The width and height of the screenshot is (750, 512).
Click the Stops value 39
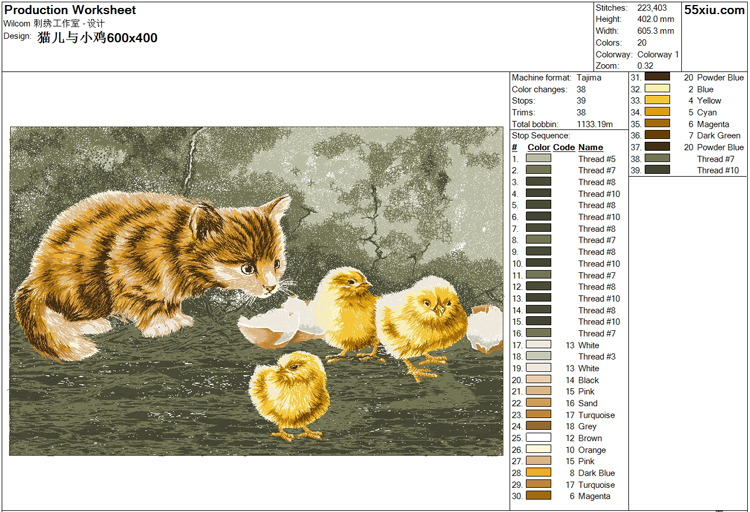coord(581,100)
